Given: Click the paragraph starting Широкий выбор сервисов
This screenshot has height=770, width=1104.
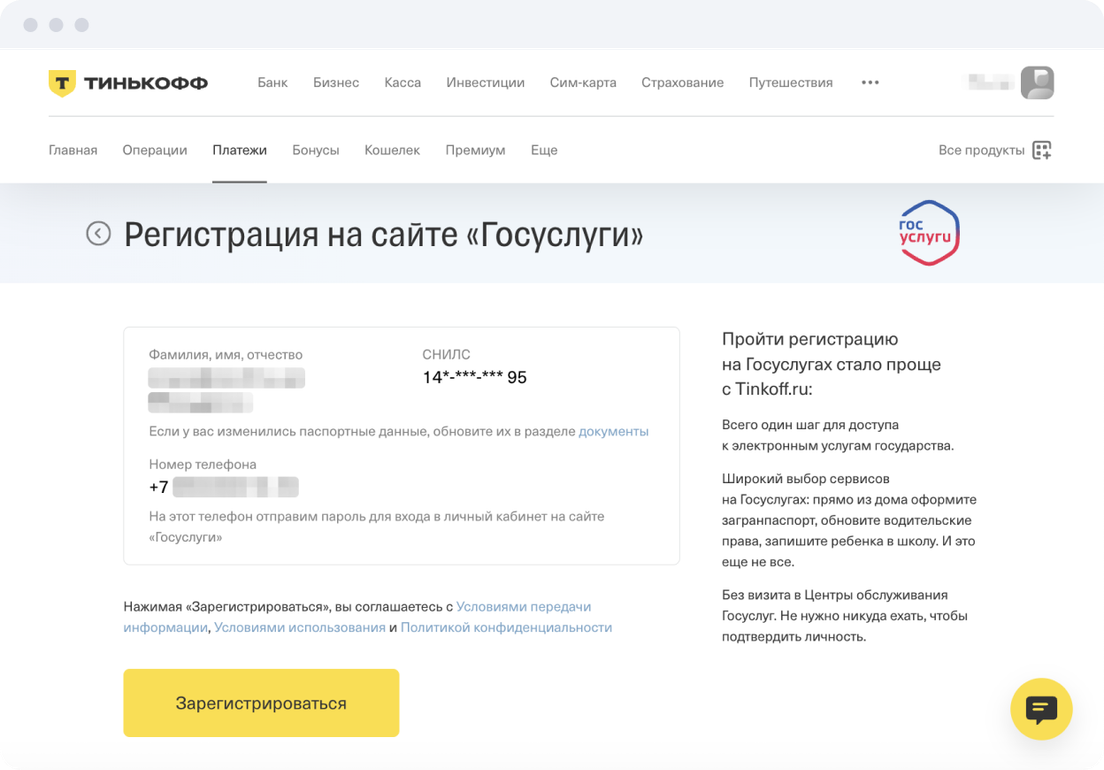Looking at the screenshot, I should 849,520.
